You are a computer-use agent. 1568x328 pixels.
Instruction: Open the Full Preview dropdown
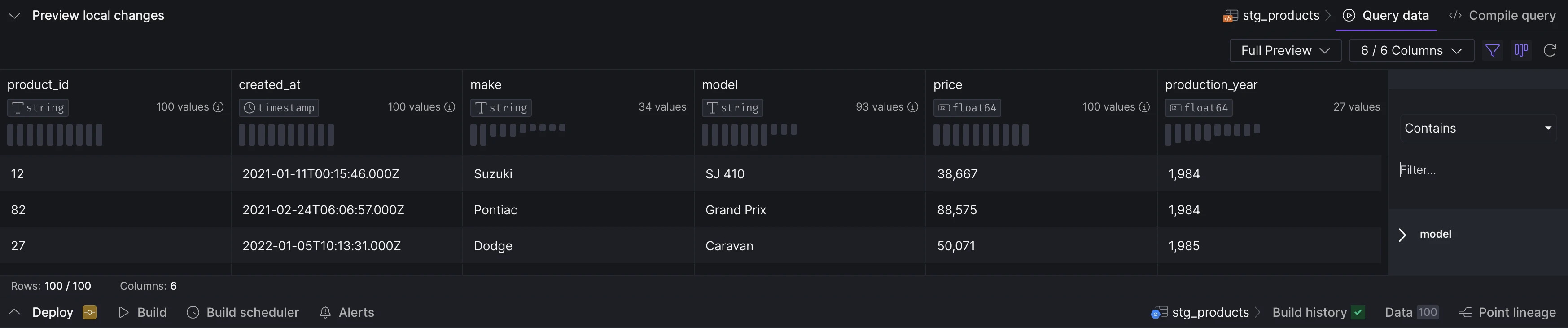(x=1285, y=51)
